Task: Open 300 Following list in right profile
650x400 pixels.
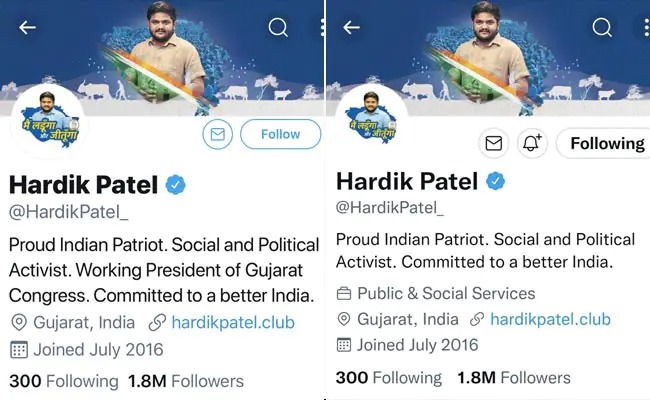Action: pyautogui.click(x=388, y=377)
